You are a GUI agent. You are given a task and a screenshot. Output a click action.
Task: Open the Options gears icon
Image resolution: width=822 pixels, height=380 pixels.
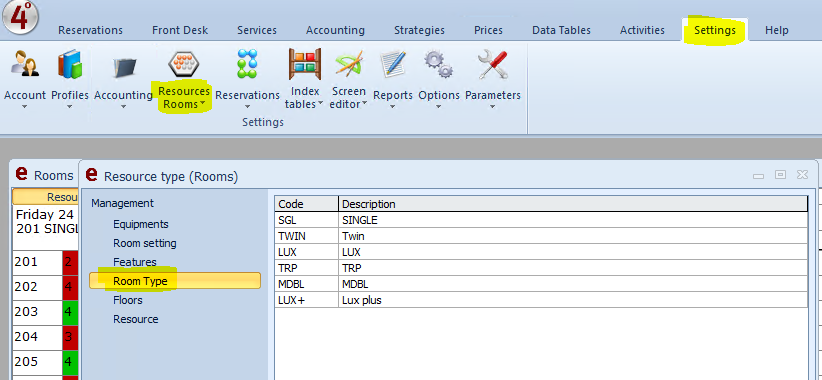click(x=439, y=64)
